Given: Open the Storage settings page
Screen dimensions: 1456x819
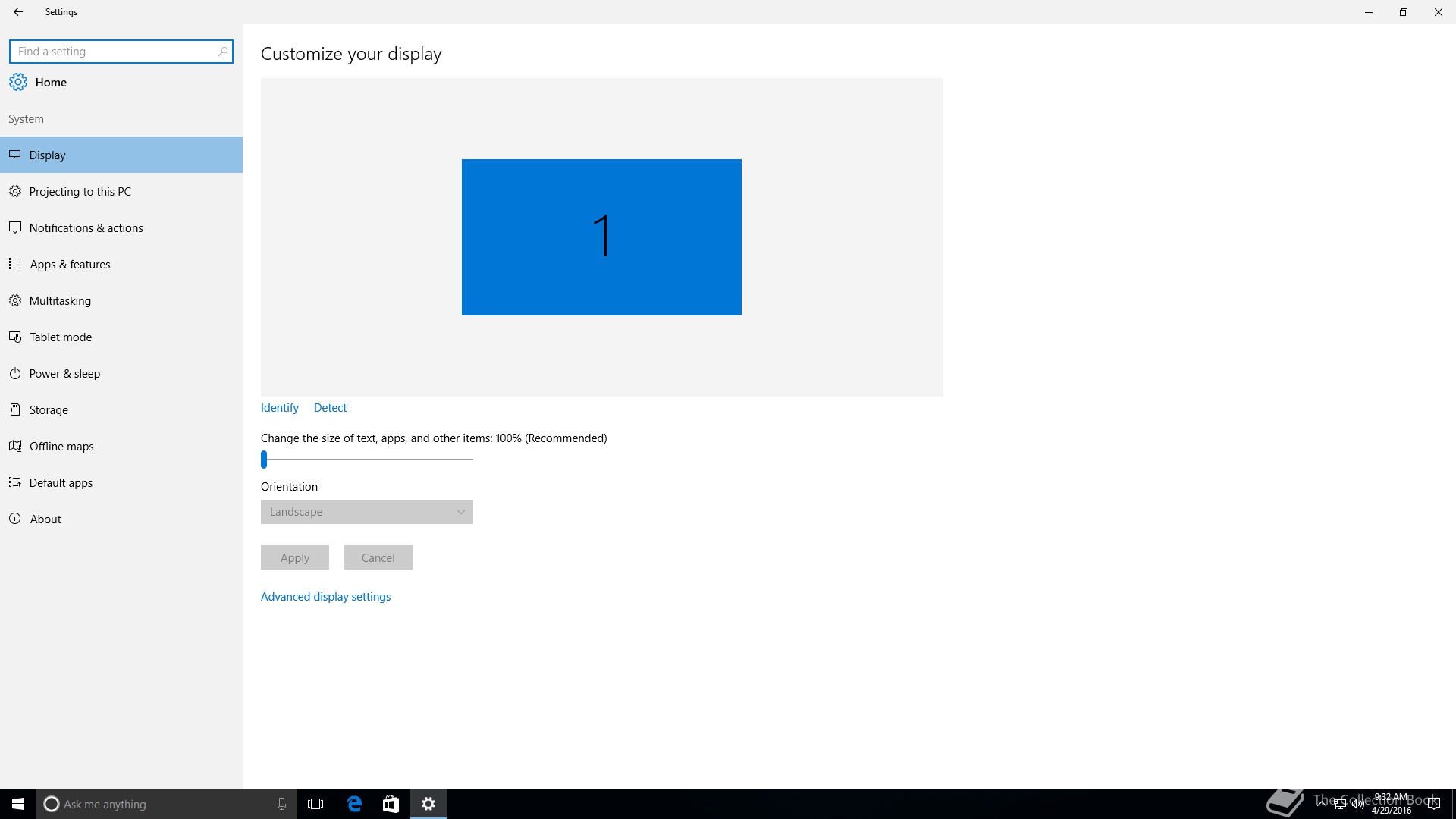Looking at the screenshot, I should 121,409.
